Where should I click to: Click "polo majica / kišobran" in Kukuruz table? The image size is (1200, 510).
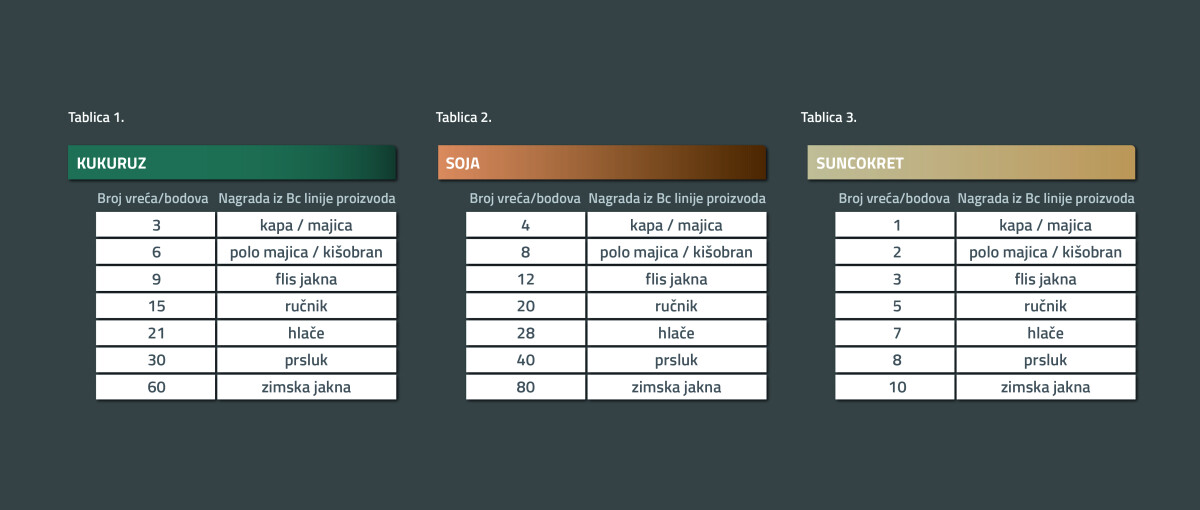pyautogui.click(x=306, y=252)
